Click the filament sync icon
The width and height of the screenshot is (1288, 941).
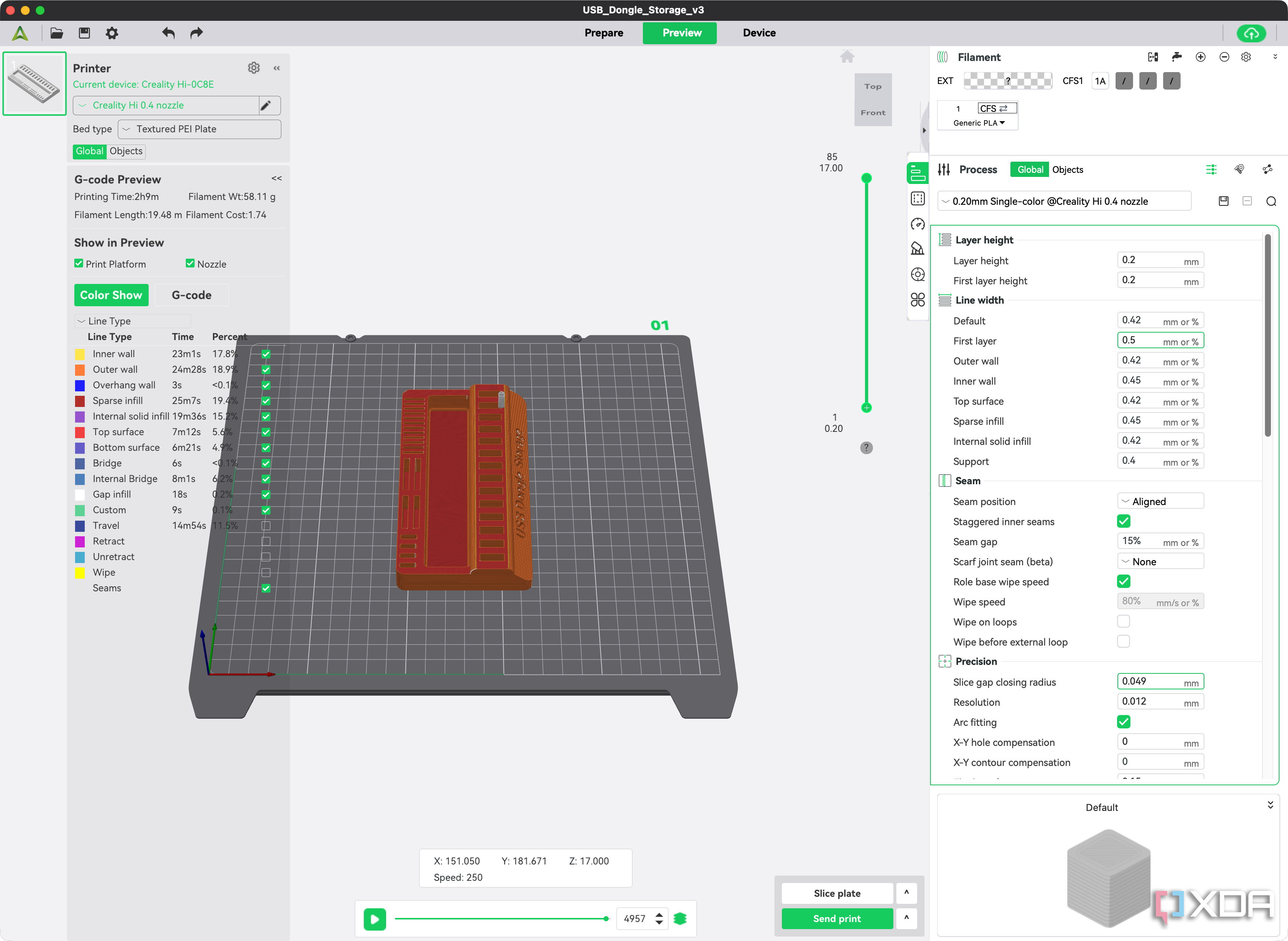1153,57
